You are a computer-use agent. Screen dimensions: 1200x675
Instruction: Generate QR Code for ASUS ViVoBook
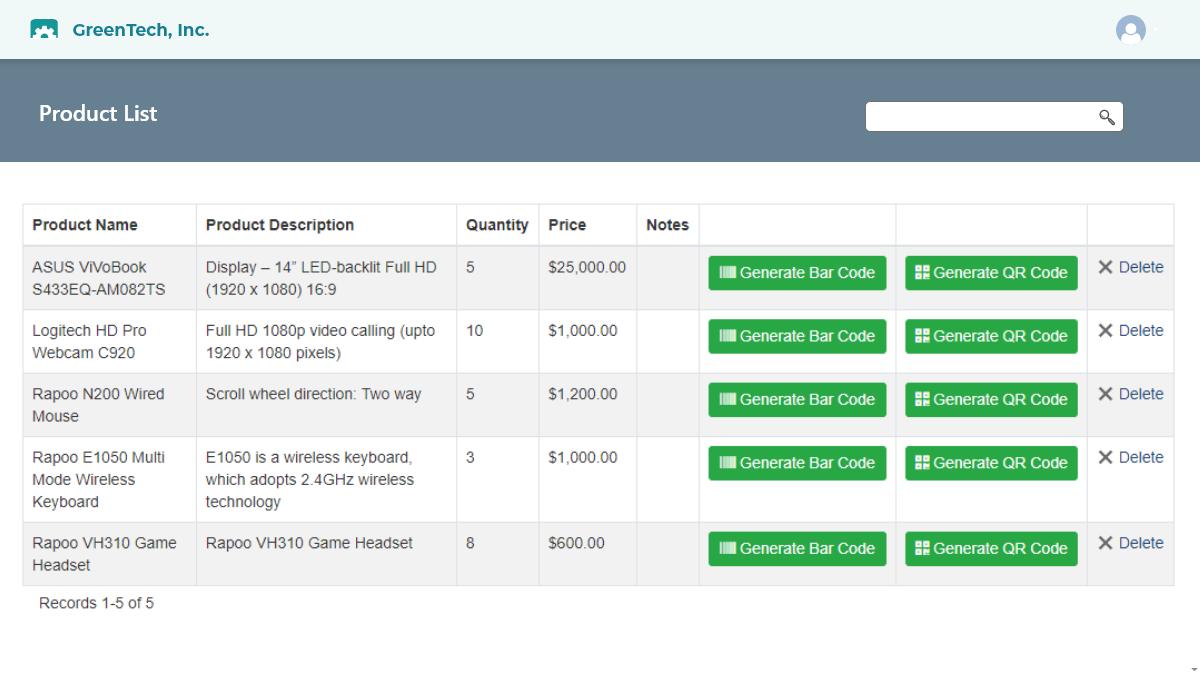point(991,273)
